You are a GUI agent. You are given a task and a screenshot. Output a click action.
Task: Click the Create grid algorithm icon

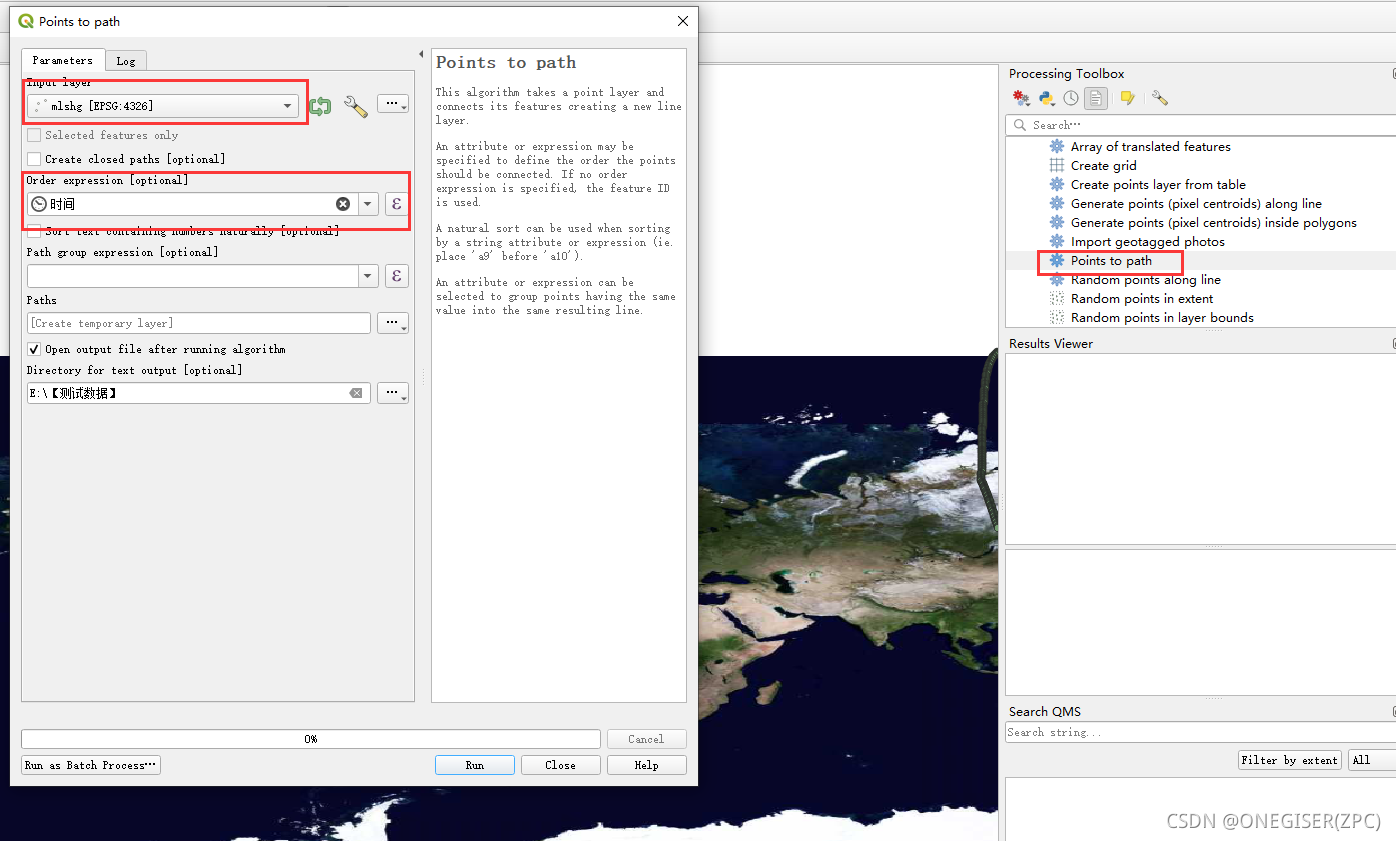[x=1057, y=166]
